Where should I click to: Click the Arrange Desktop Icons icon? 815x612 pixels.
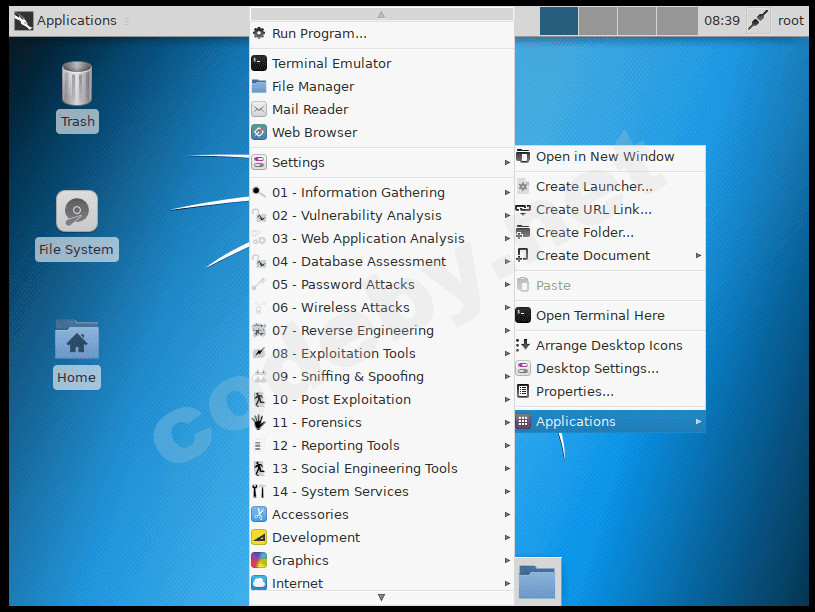(x=523, y=345)
